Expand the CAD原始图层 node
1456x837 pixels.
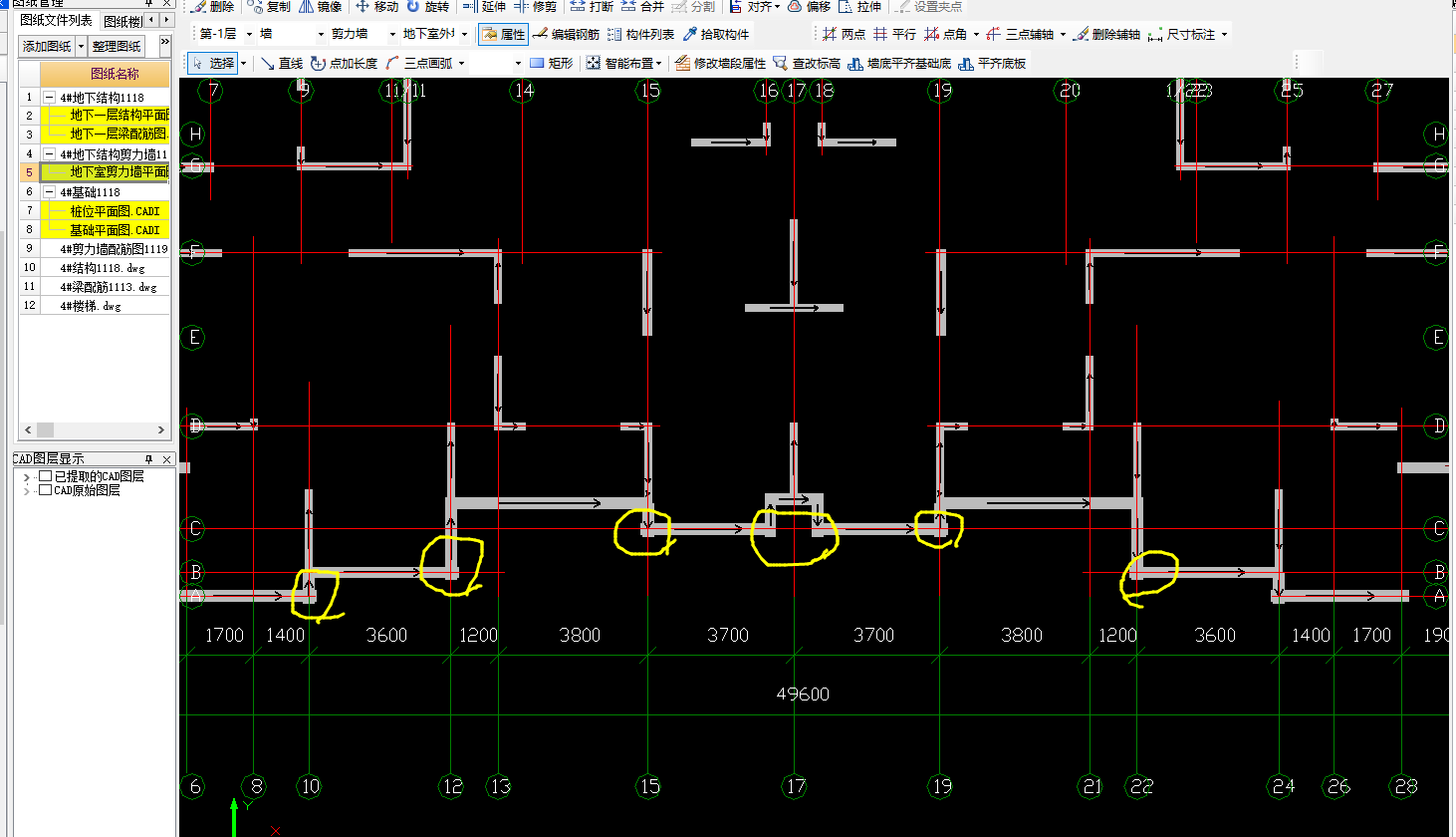pyautogui.click(x=26, y=490)
